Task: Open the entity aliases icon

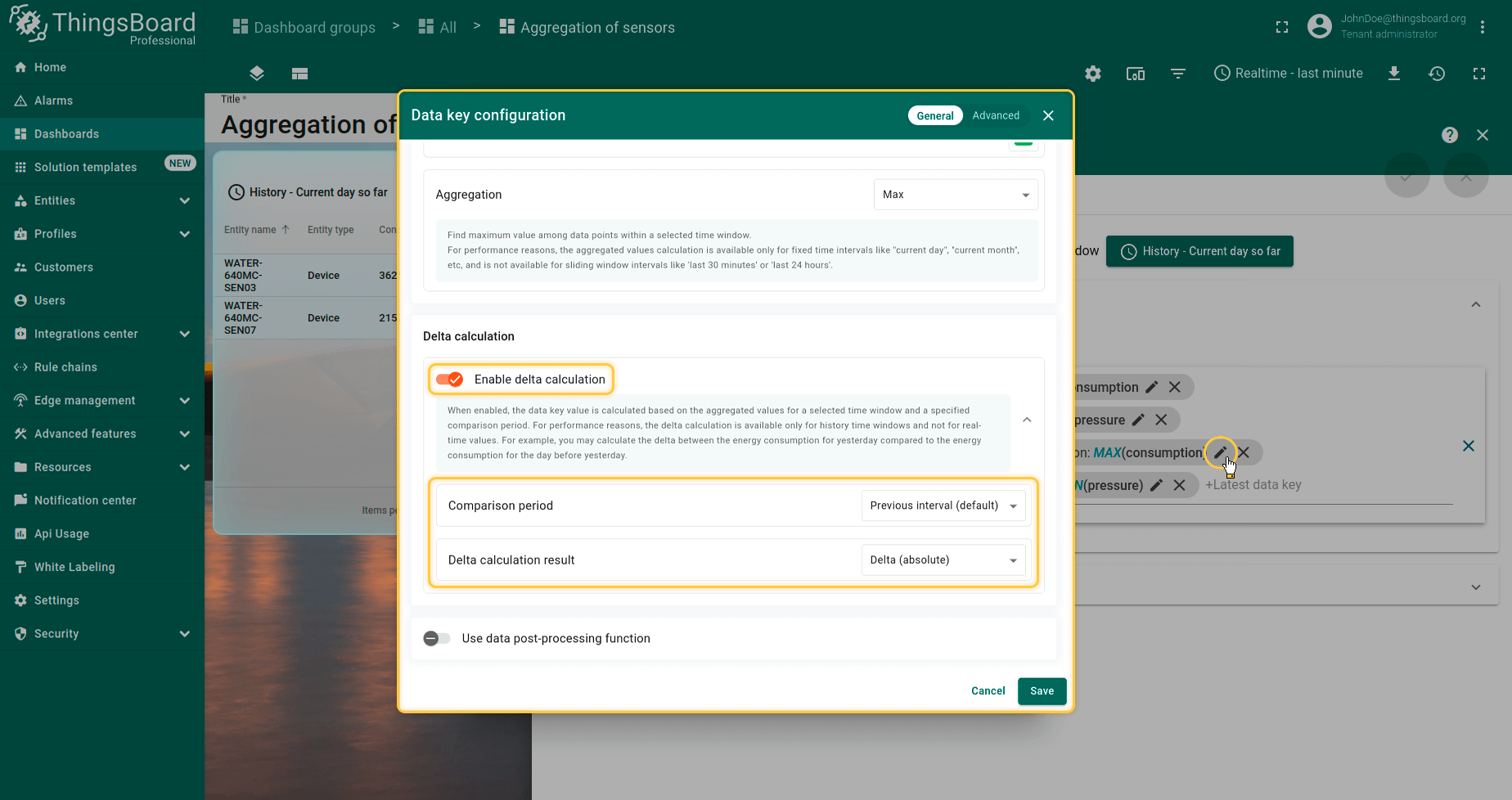Action: point(1135,74)
